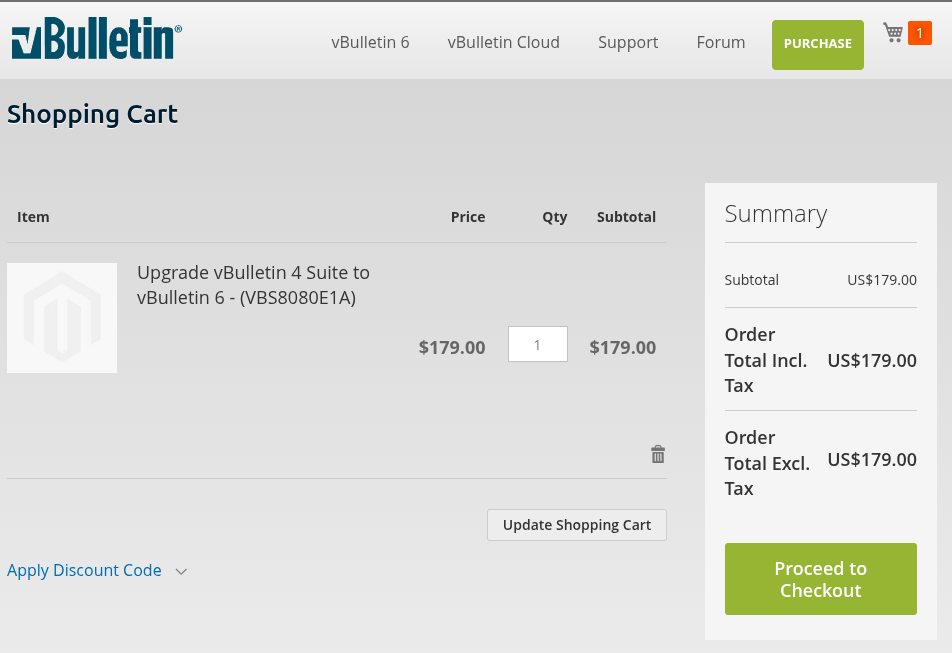
Task: Navigate to the Forum menu item
Action: coord(721,42)
